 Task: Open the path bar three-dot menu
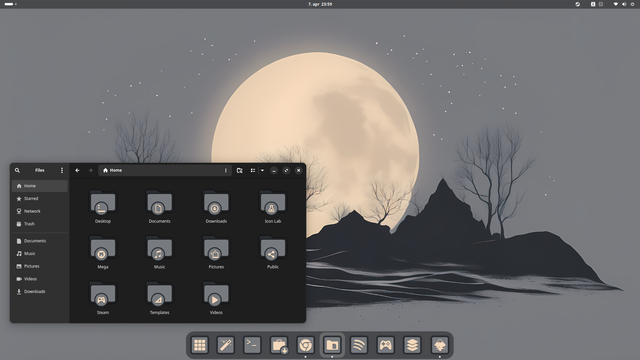click(x=225, y=170)
